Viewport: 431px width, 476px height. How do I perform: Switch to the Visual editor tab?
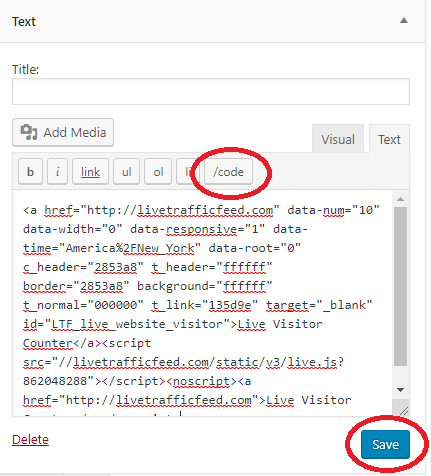click(338, 139)
